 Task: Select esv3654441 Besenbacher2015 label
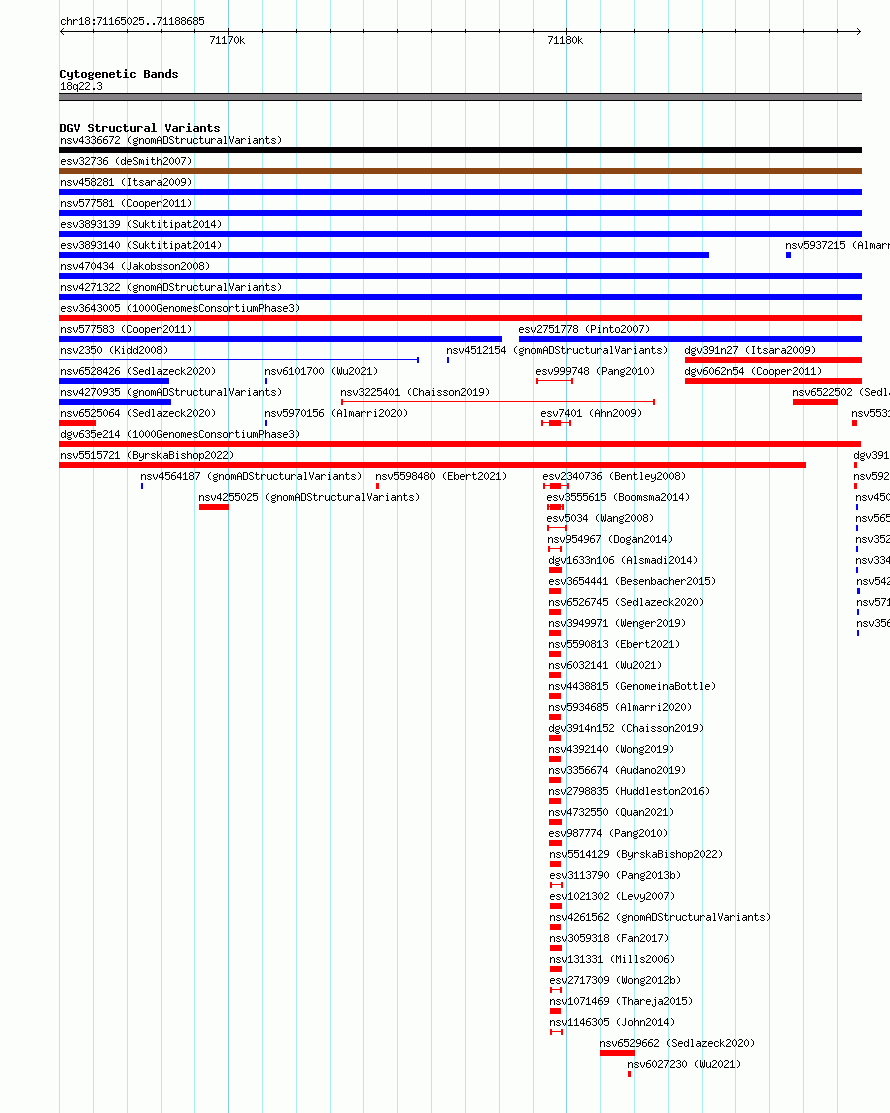632,581
